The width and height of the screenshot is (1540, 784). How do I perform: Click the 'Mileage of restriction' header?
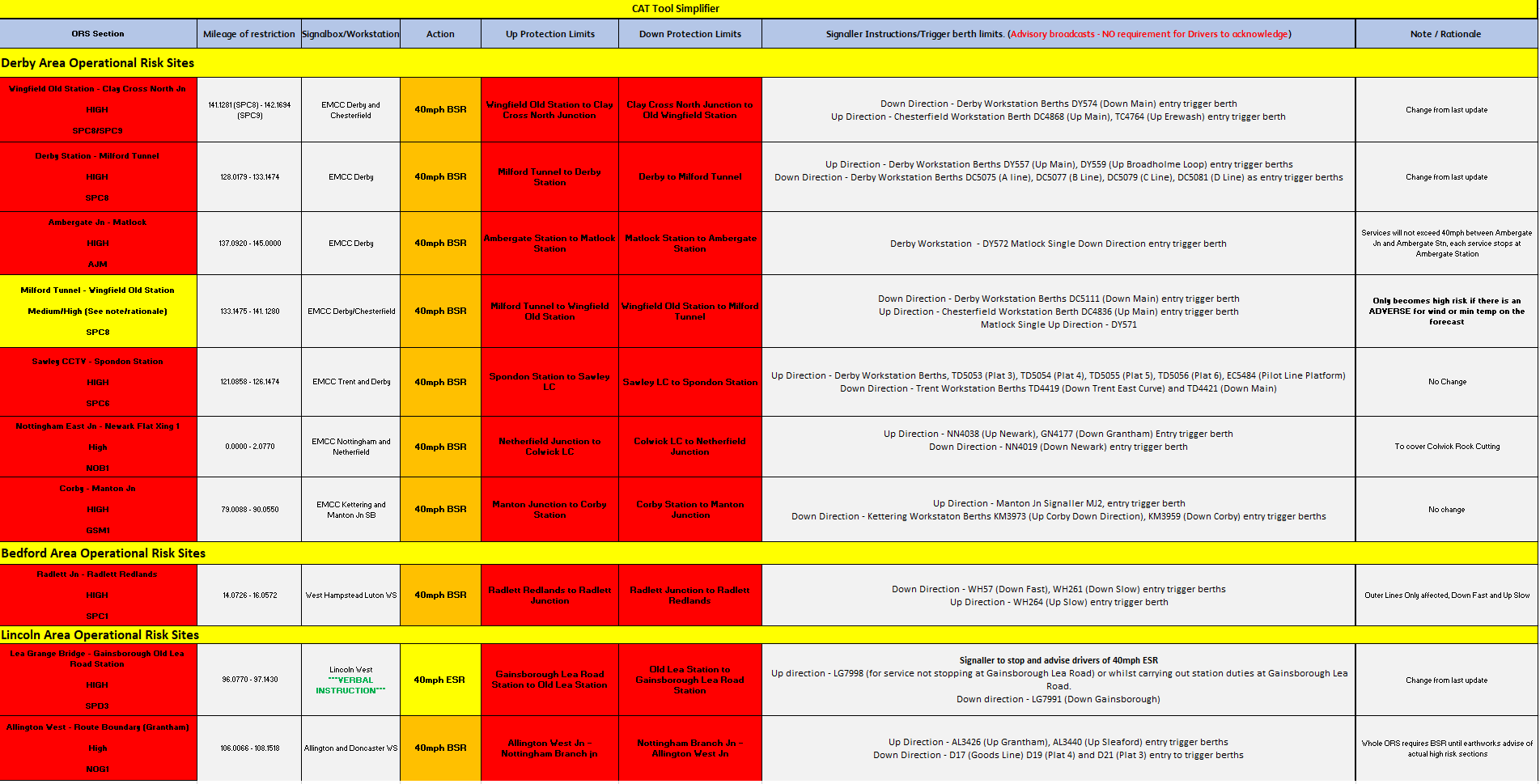249,34
